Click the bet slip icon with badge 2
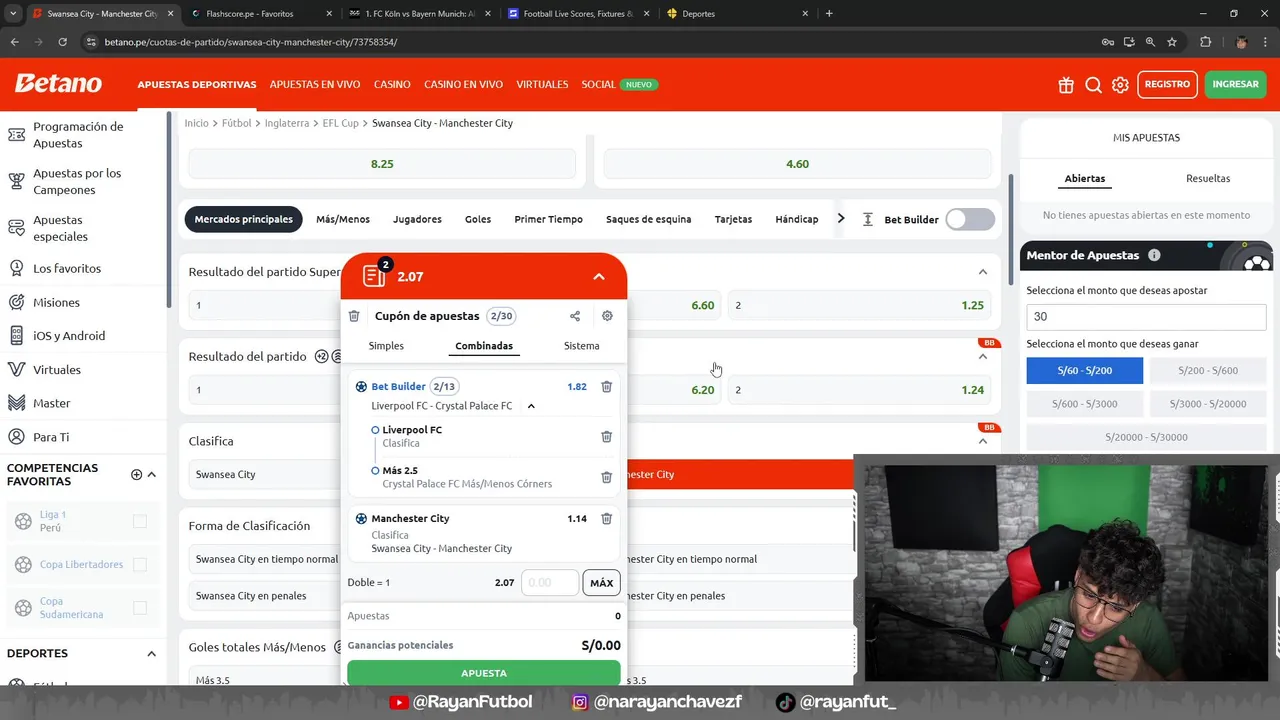1280x720 pixels. (375, 275)
